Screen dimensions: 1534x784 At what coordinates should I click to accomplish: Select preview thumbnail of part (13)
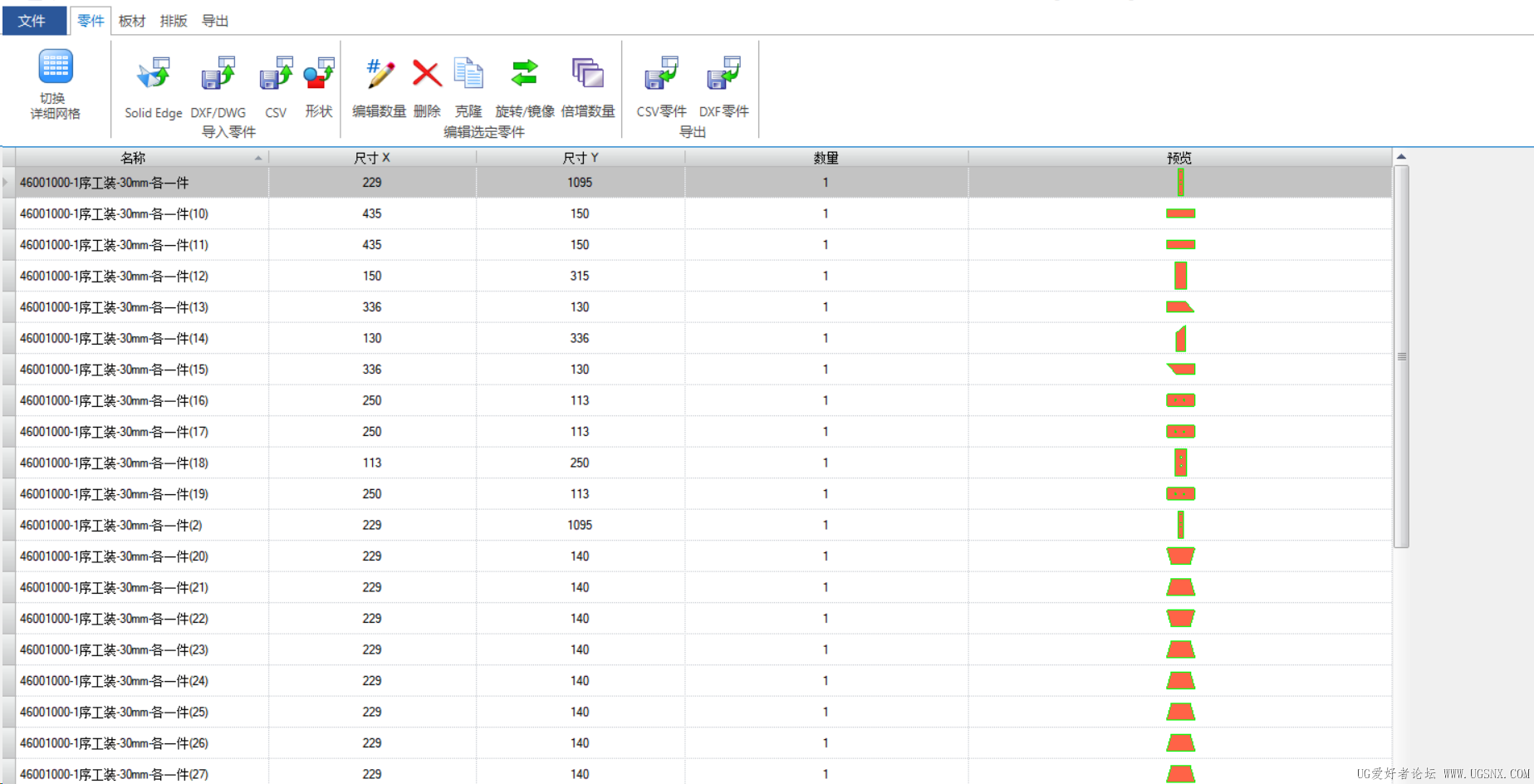coord(1179,307)
